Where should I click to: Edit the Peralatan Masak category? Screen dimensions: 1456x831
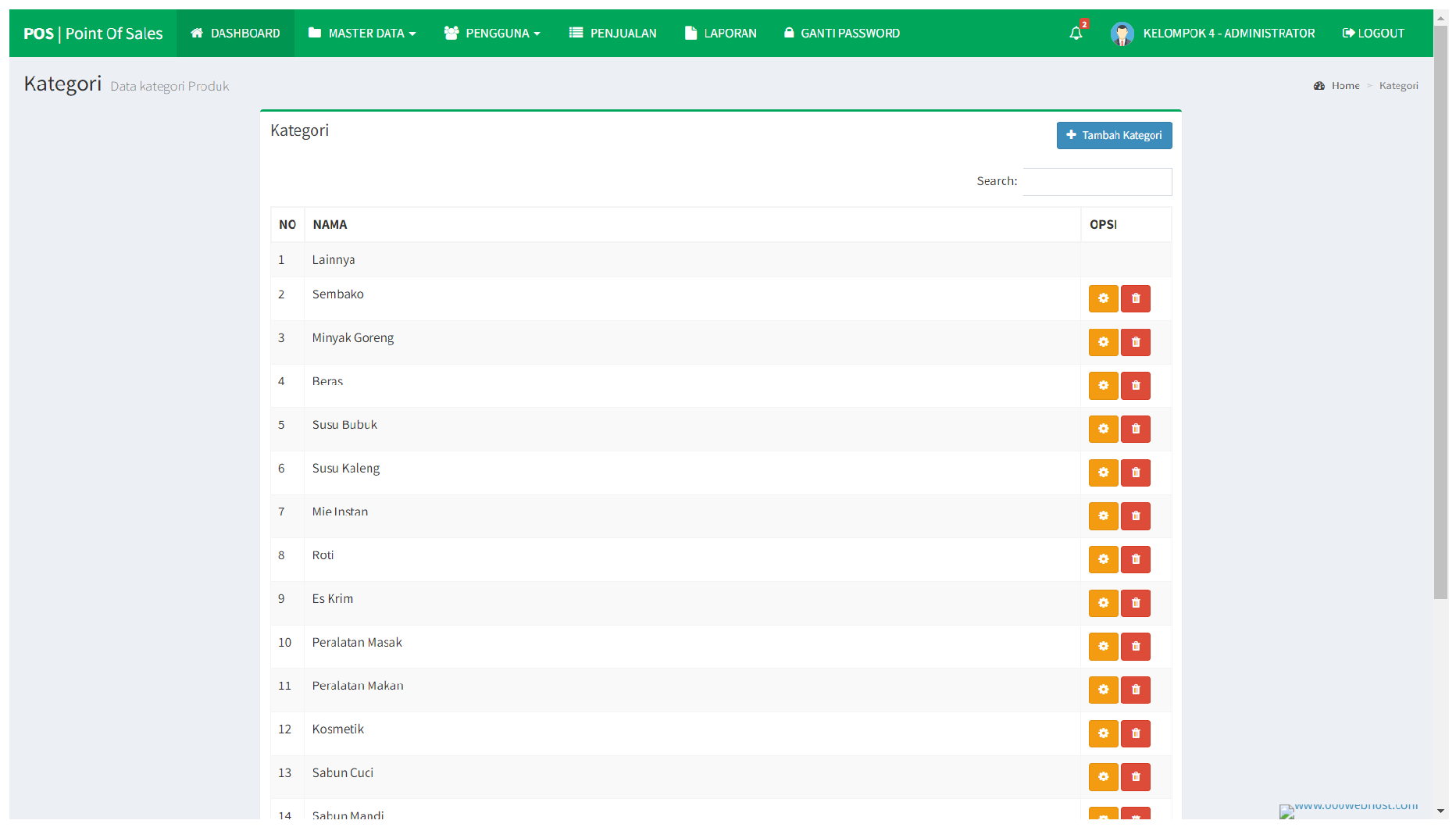[x=1103, y=646]
